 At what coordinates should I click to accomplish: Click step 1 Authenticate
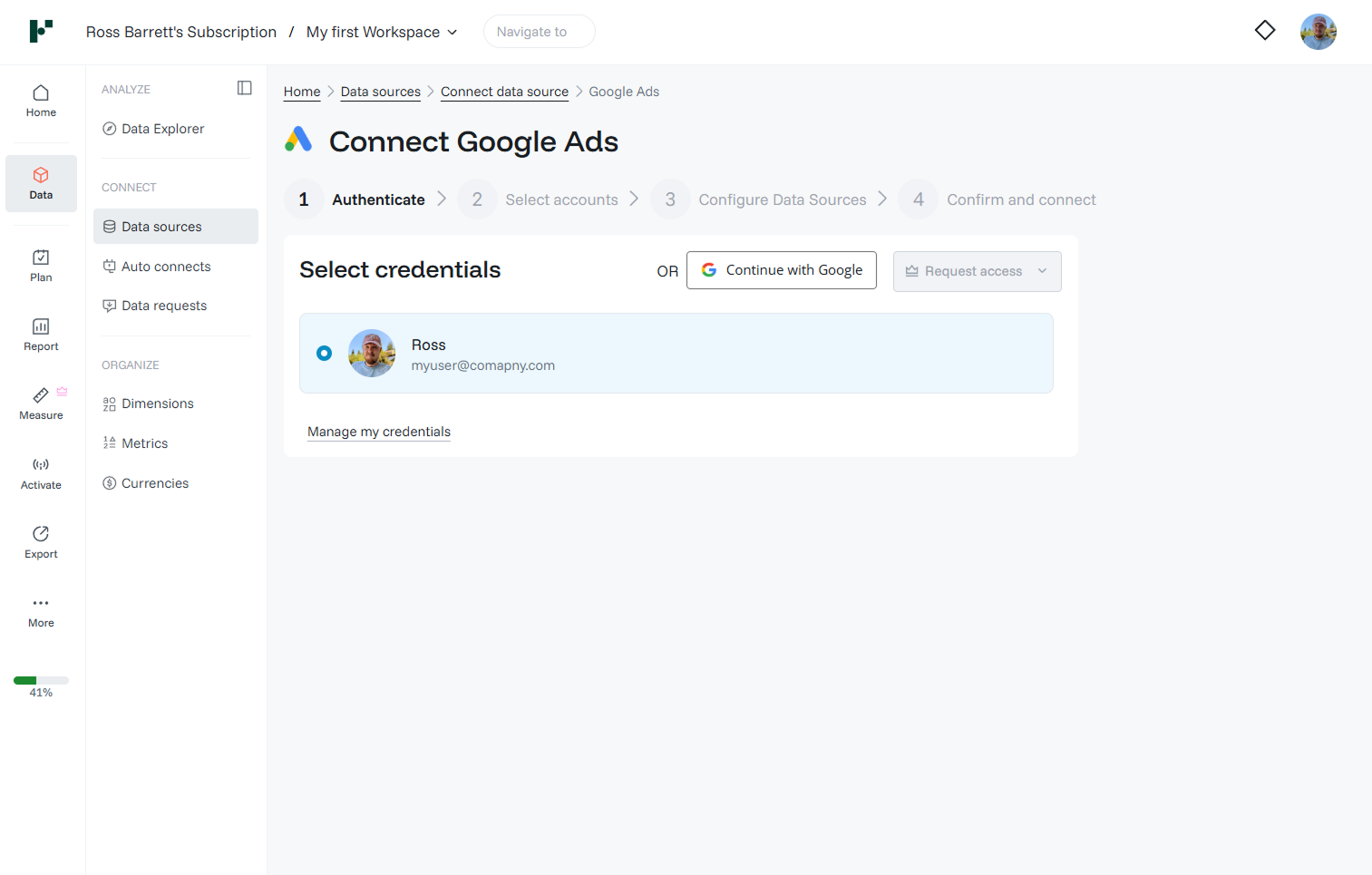point(355,199)
